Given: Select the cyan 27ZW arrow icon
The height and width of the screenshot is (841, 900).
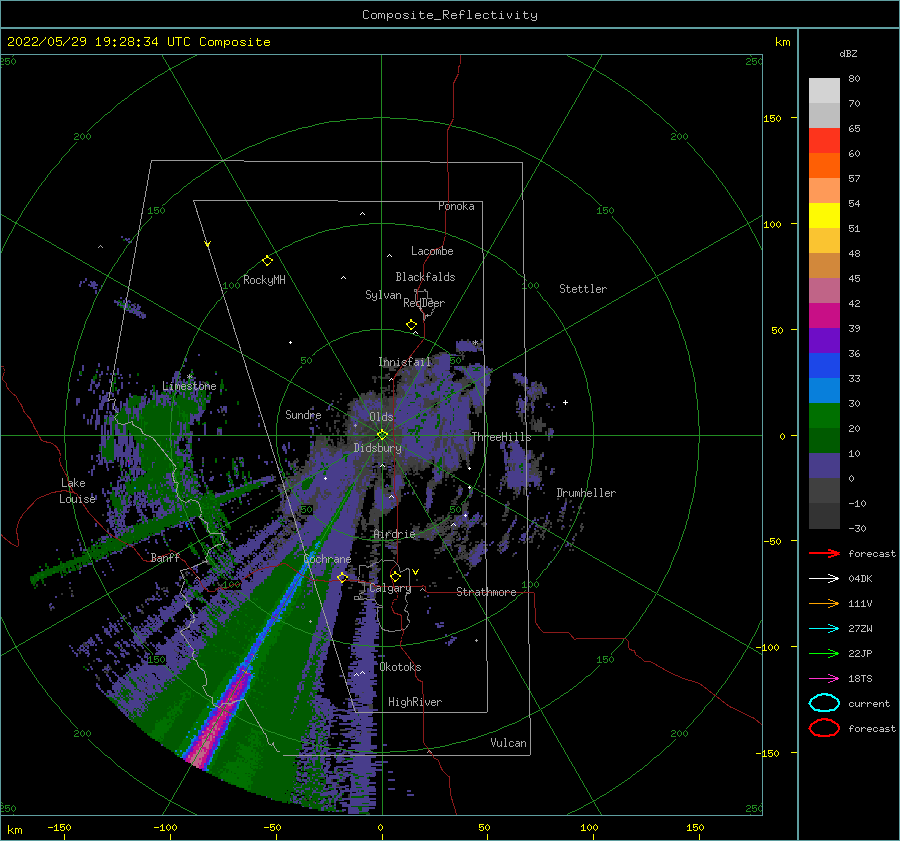Looking at the screenshot, I should pos(824,629).
